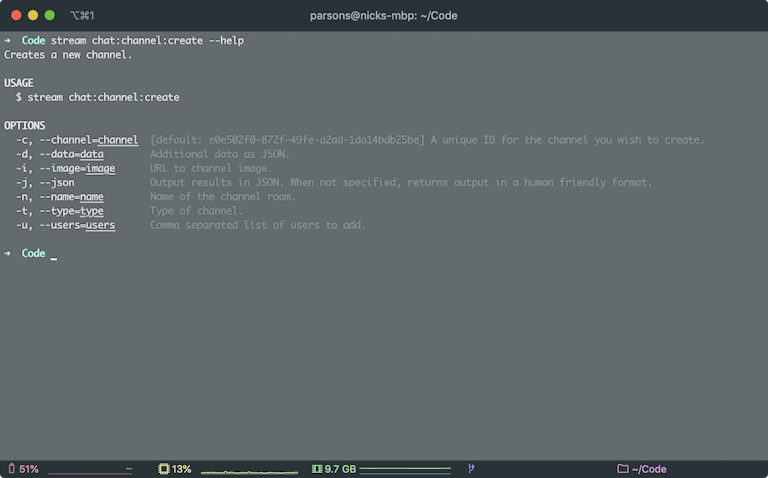Screen dimensions: 768x478
Task: Click the window title parsons@nicks-mbp
Action: (384, 16)
